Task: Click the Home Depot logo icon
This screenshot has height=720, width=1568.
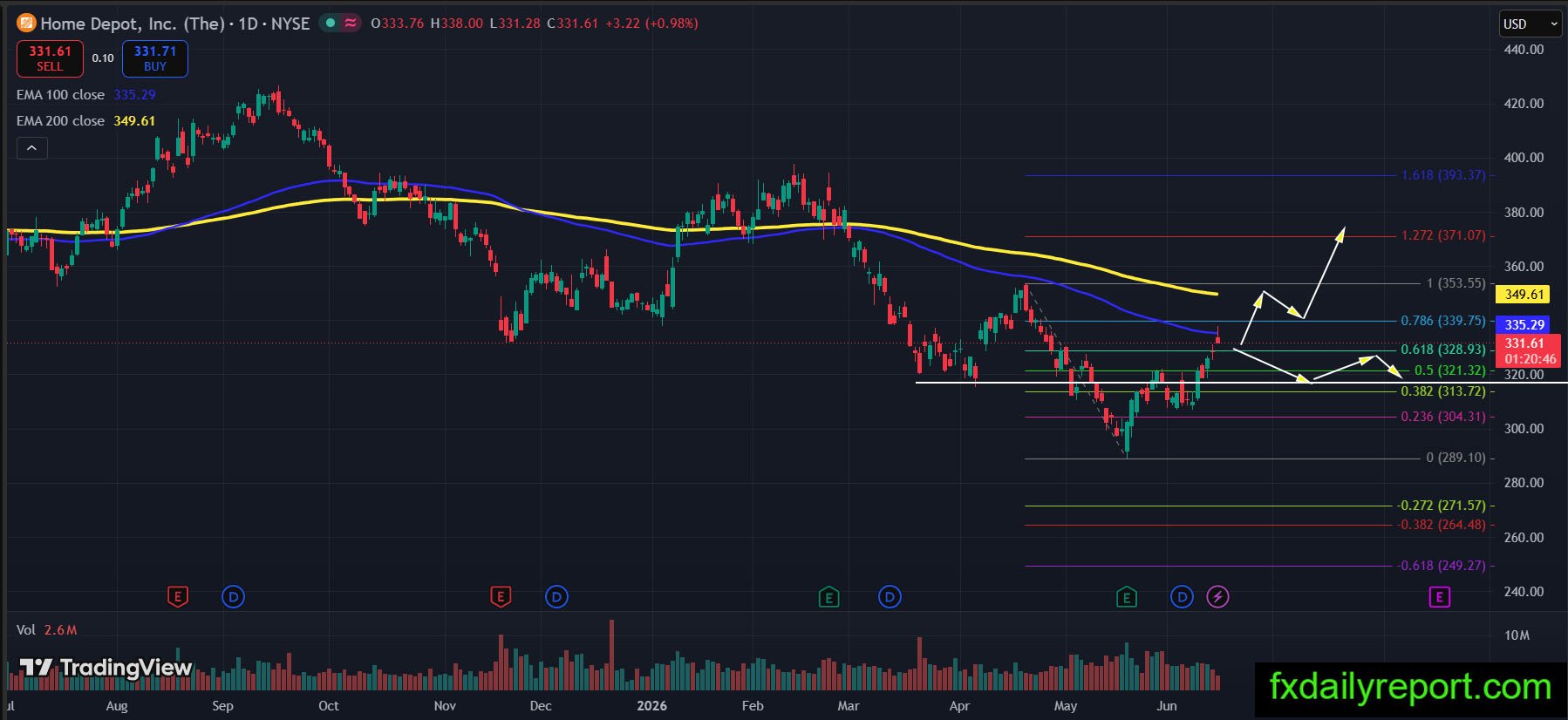Action: click(26, 23)
